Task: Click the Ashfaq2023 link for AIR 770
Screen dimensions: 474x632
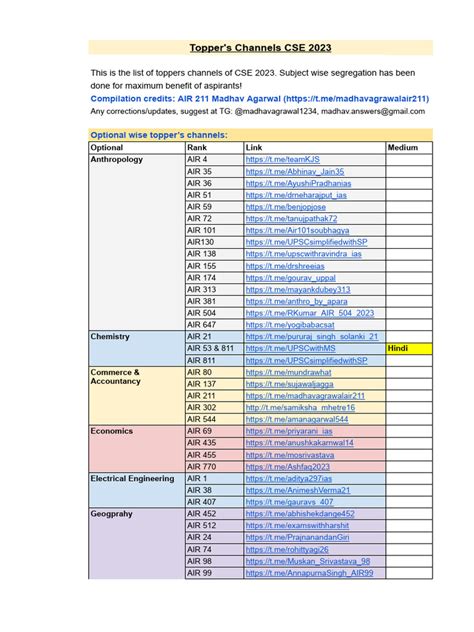Action: (287, 467)
